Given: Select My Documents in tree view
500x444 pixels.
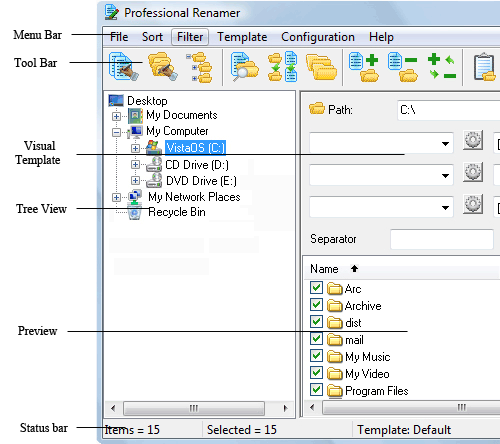Looking at the screenshot, I should pyautogui.click(x=182, y=115).
